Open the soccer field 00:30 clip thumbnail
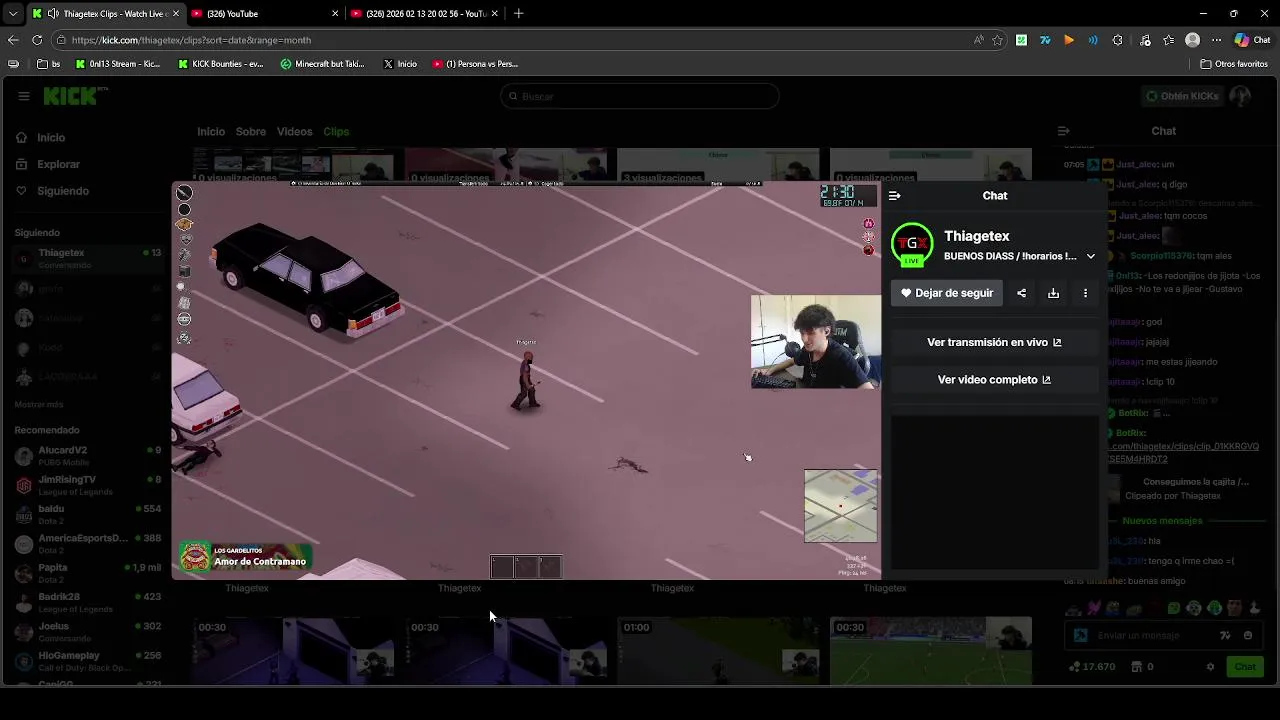The image size is (1280, 720). coord(931,650)
